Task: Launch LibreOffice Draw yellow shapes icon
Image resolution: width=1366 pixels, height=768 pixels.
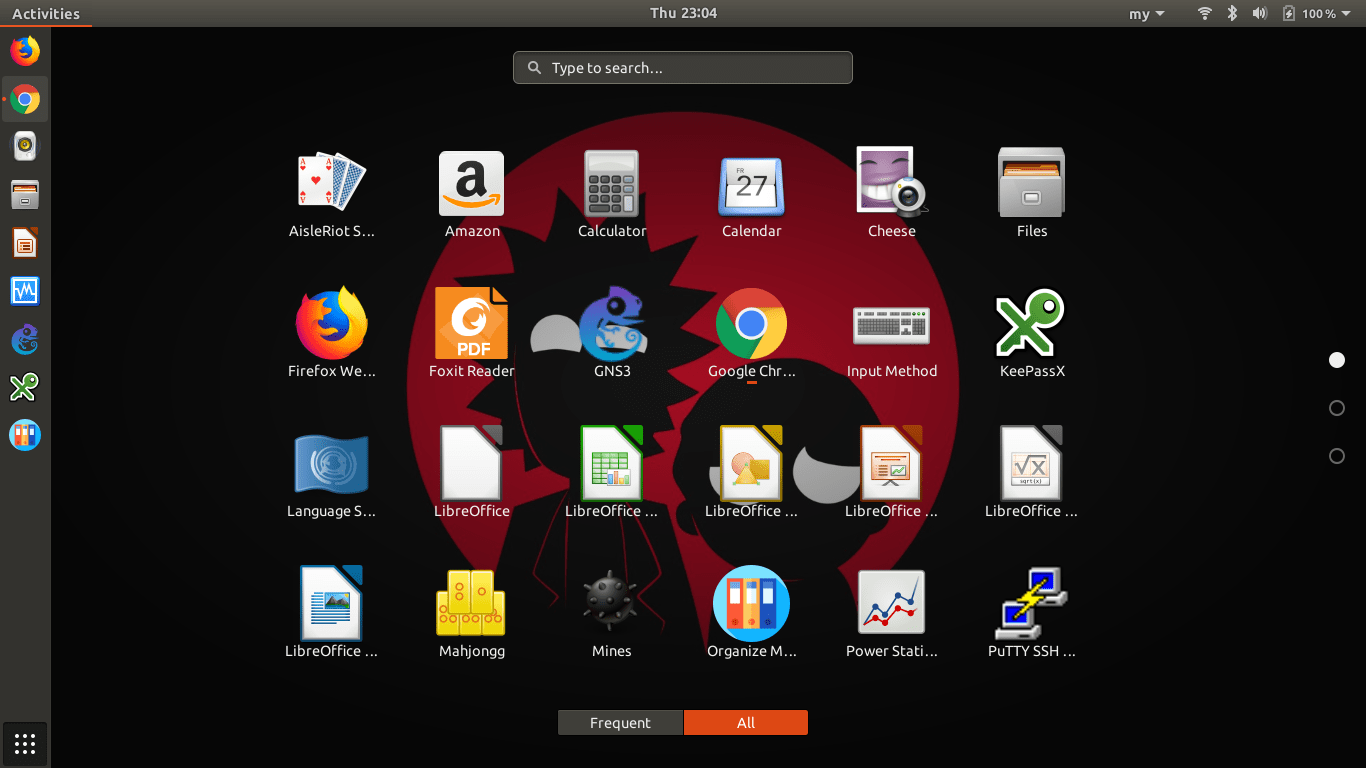Action: (x=752, y=464)
